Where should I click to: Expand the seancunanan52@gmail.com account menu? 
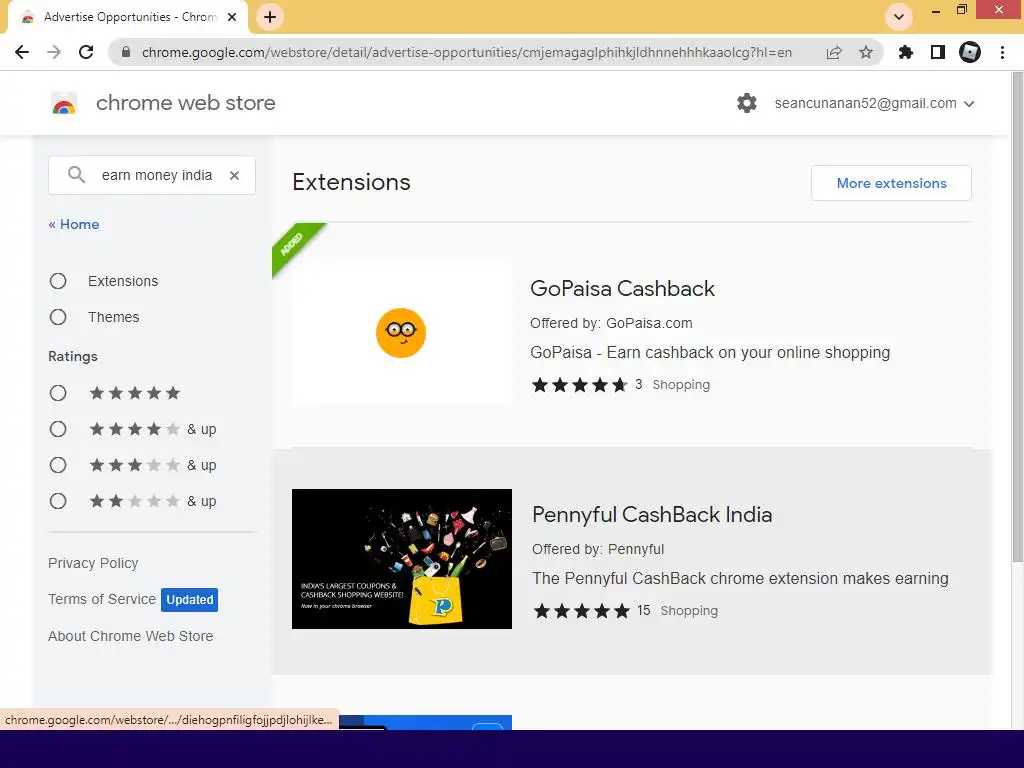[x=874, y=103]
